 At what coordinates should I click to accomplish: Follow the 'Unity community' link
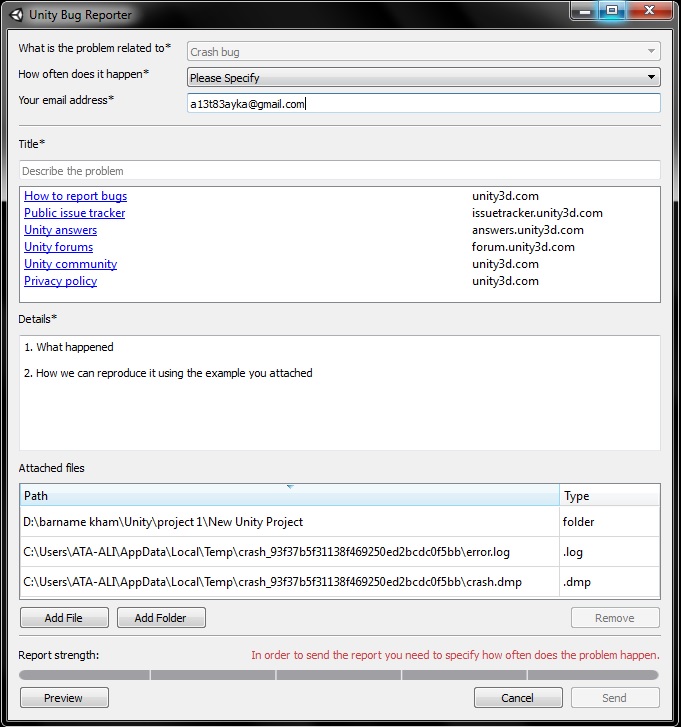[70, 264]
